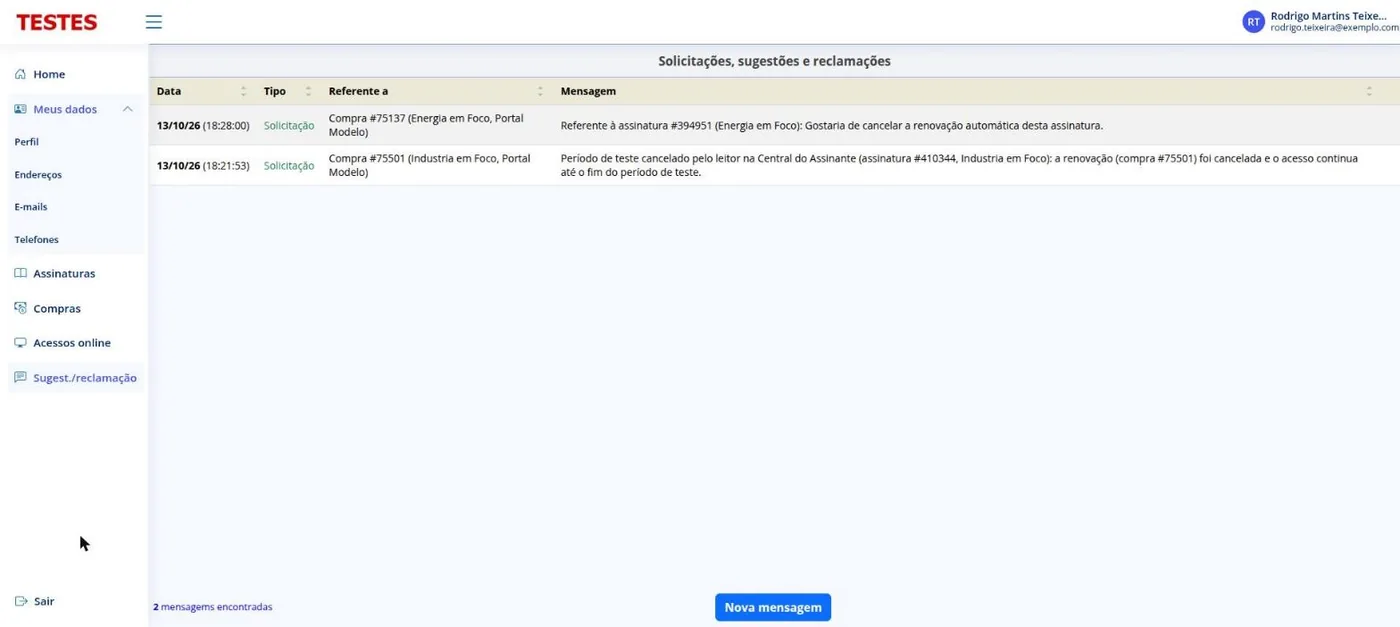Open the hamburger menu icon

[x=153, y=22]
